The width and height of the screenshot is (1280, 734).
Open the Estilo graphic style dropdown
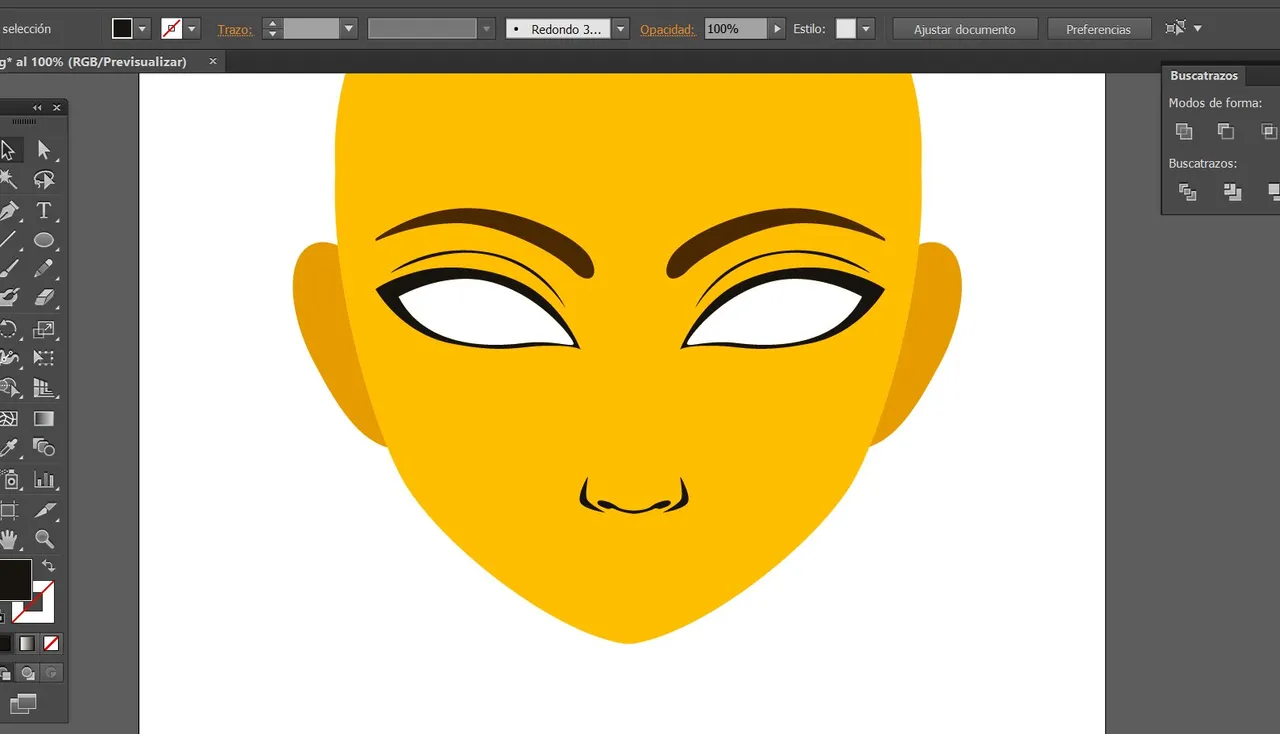pos(867,29)
